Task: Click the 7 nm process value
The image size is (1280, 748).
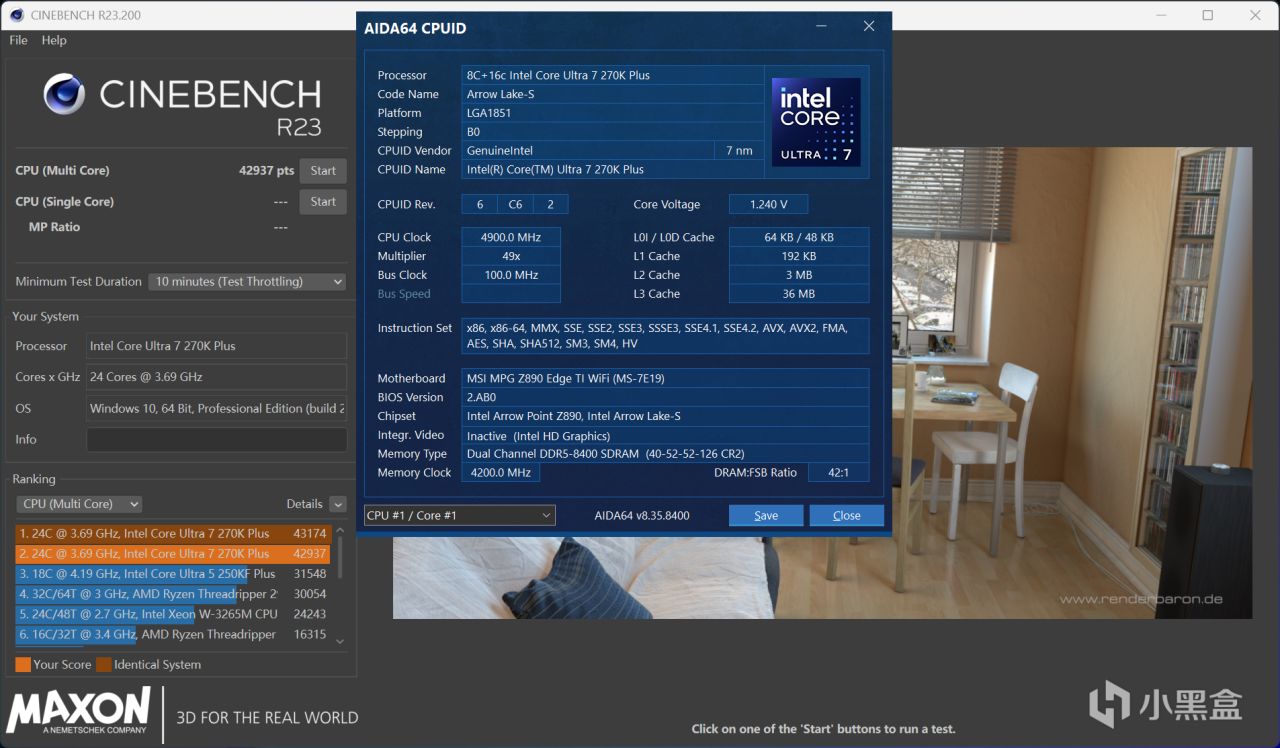Action: [x=740, y=151]
